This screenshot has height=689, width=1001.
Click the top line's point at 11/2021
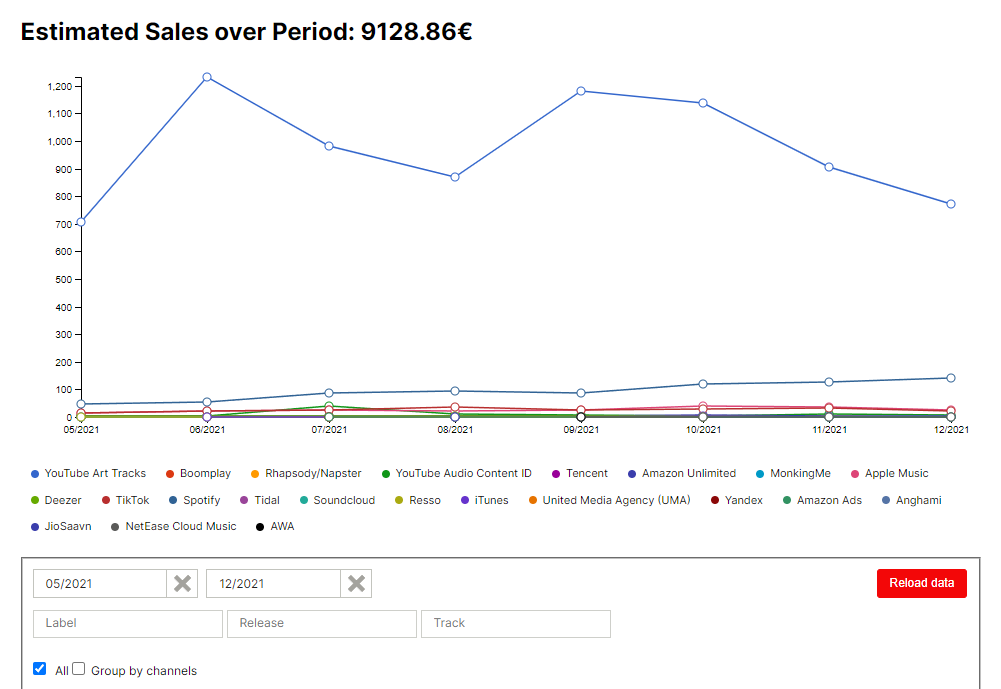tap(829, 167)
